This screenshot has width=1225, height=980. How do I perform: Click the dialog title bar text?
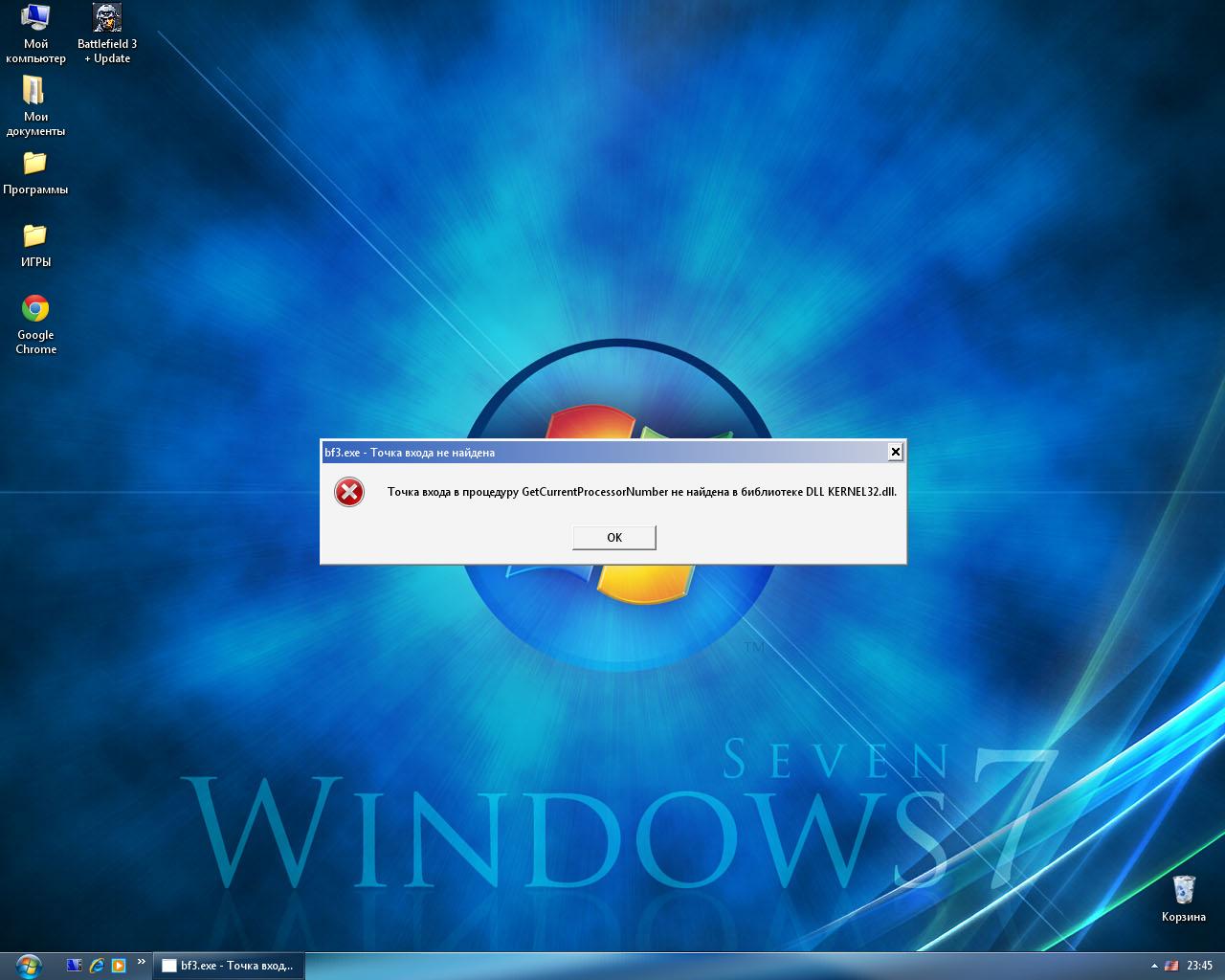pos(410,453)
